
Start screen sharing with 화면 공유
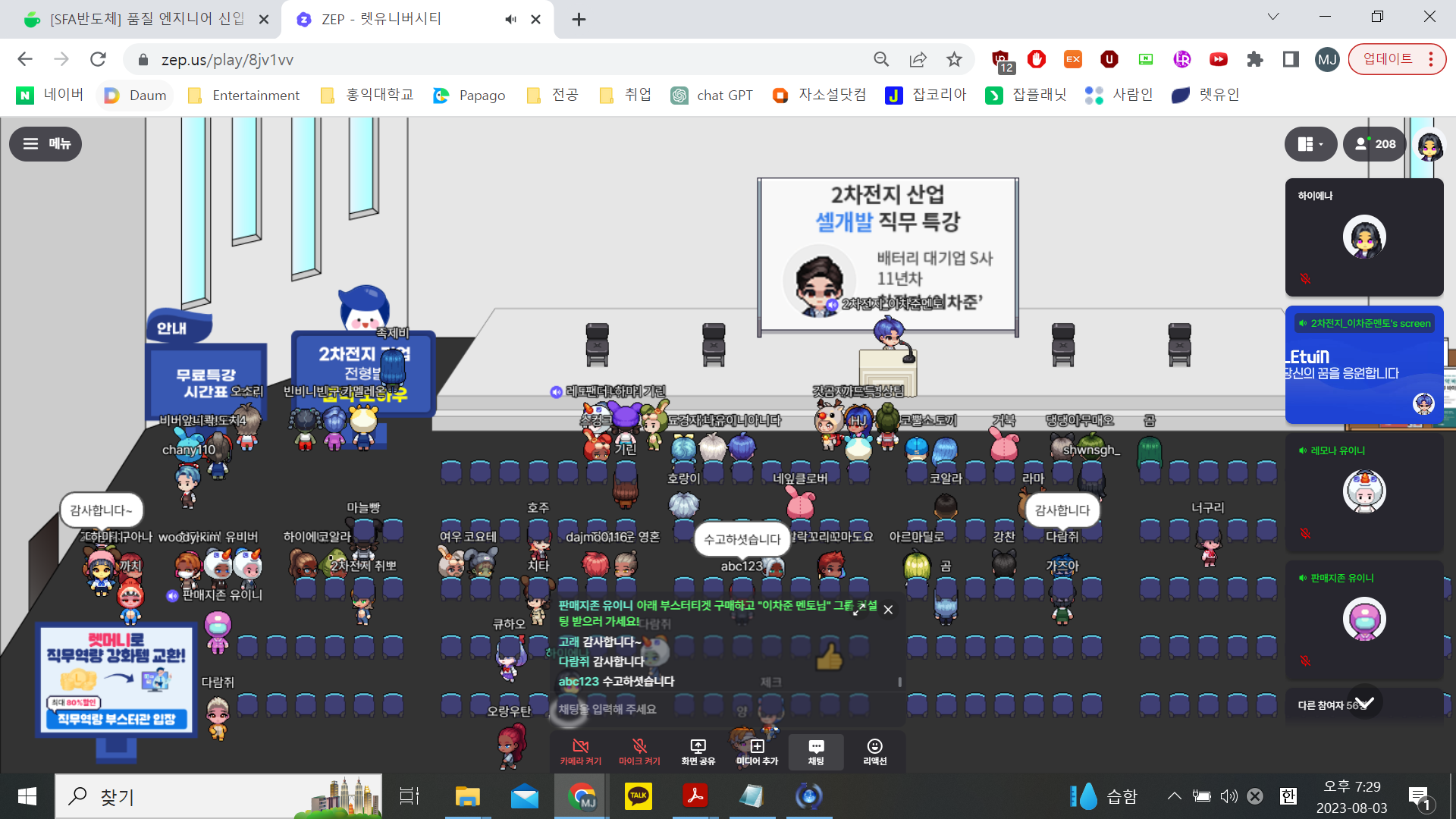click(x=698, y=752)
